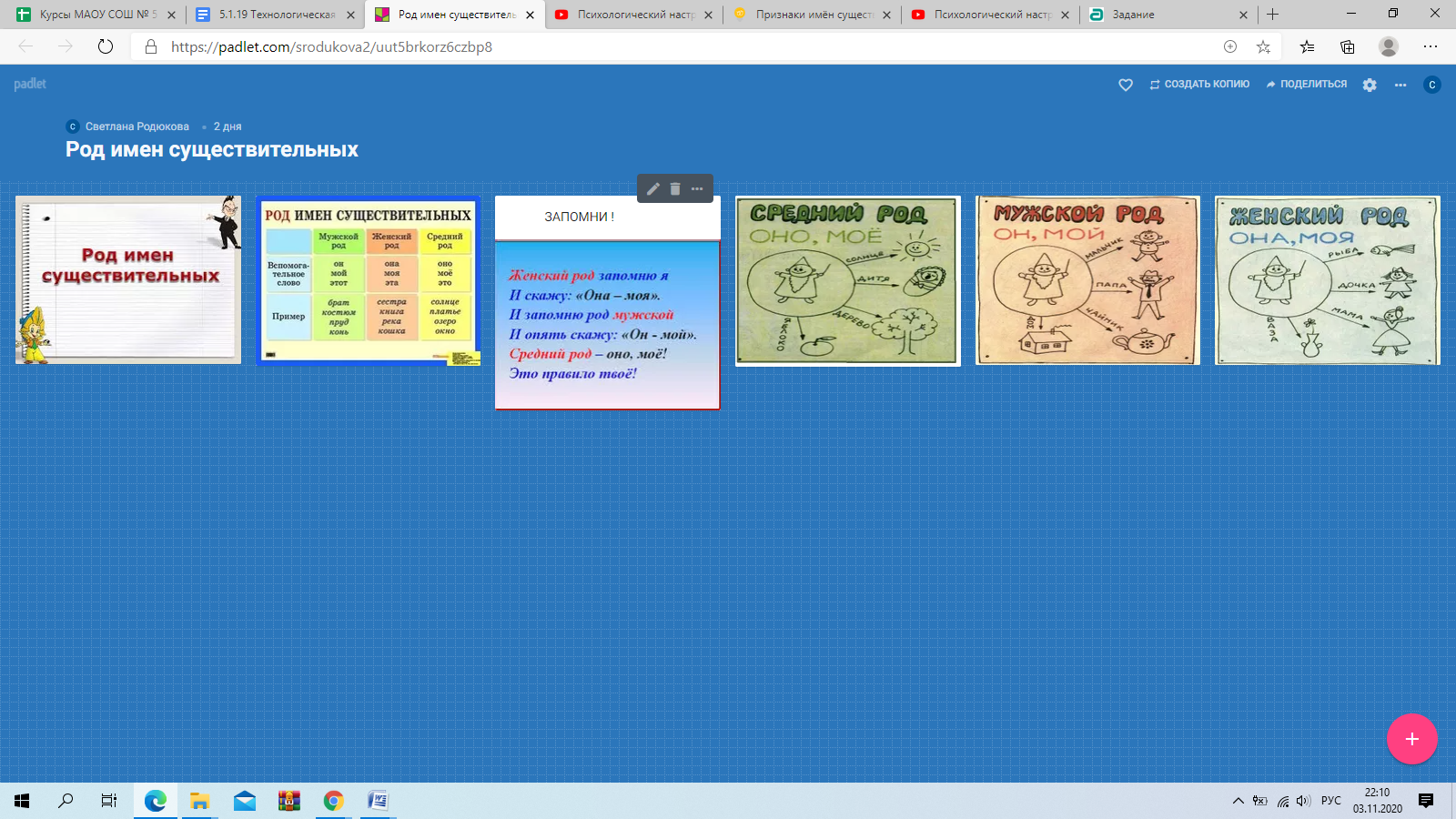Viewport: 1456px width, 819px height.
Task: Open Padlet header three-dots menu
Action: (1400, 85)
